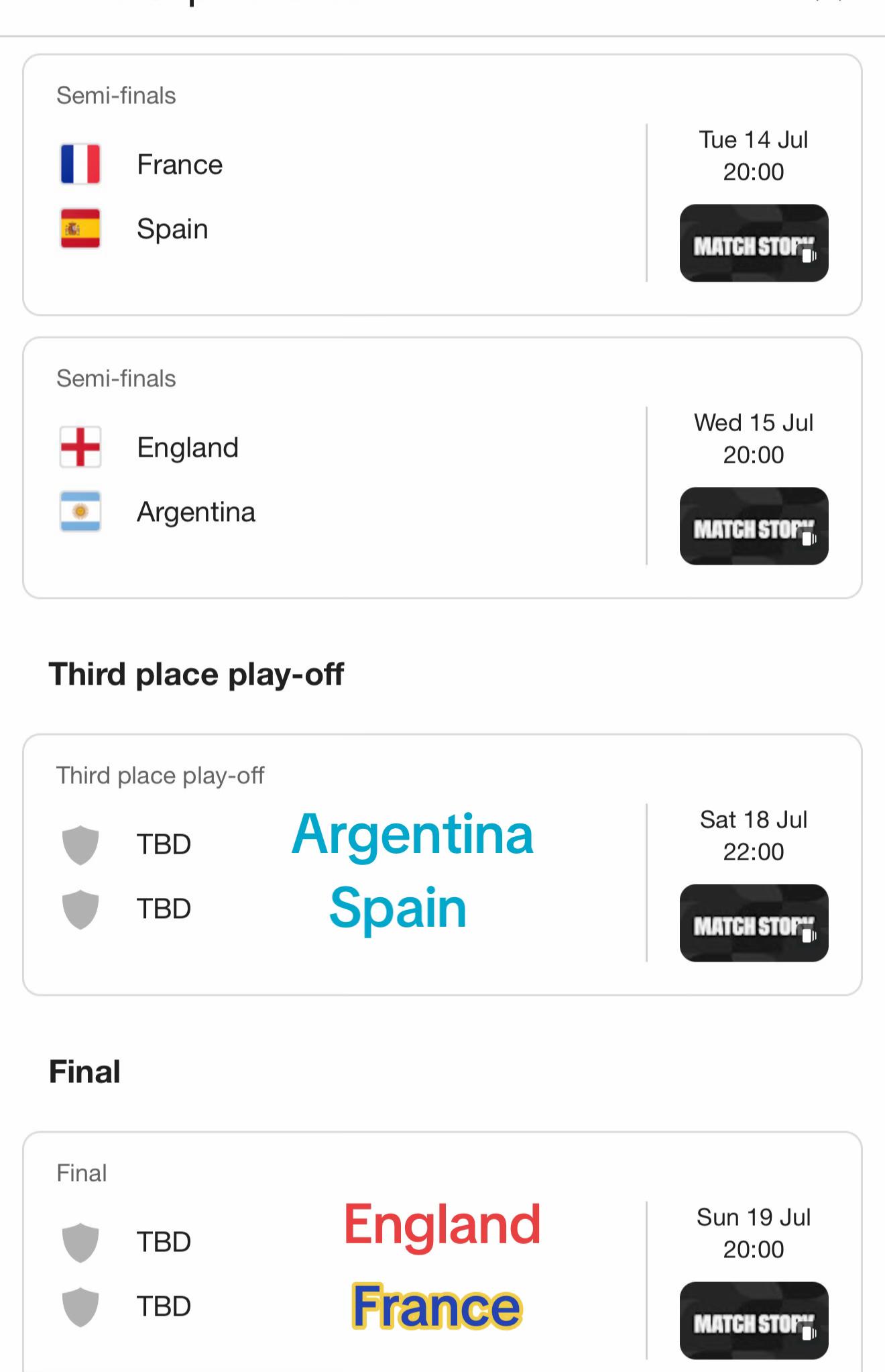The height and width of the screenshot is (1372, 885).
Task: Click the Sat 18 Jul 22:00 kickoff time
Action: coord(754,836)
